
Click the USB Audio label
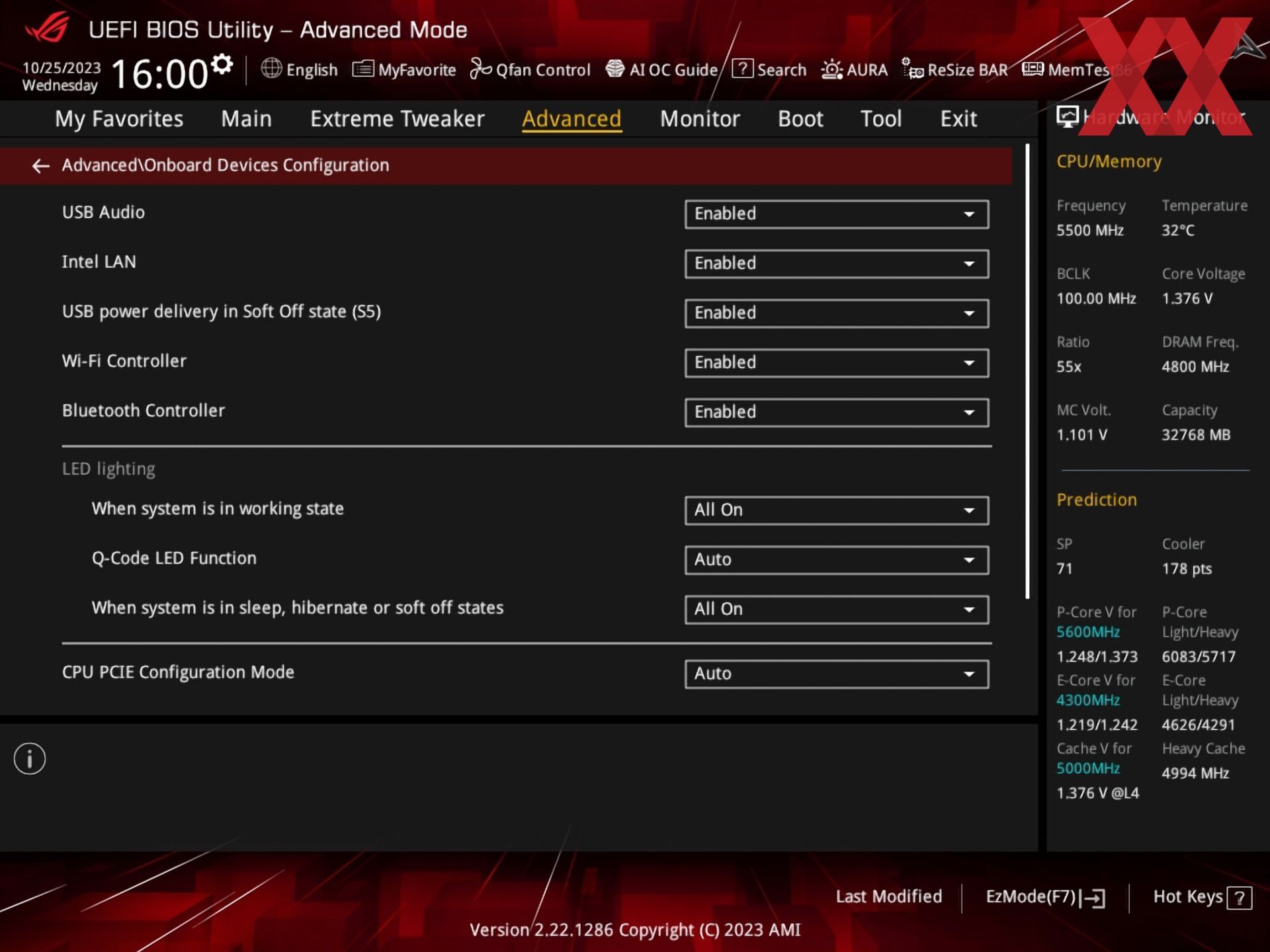click(103, 212)
